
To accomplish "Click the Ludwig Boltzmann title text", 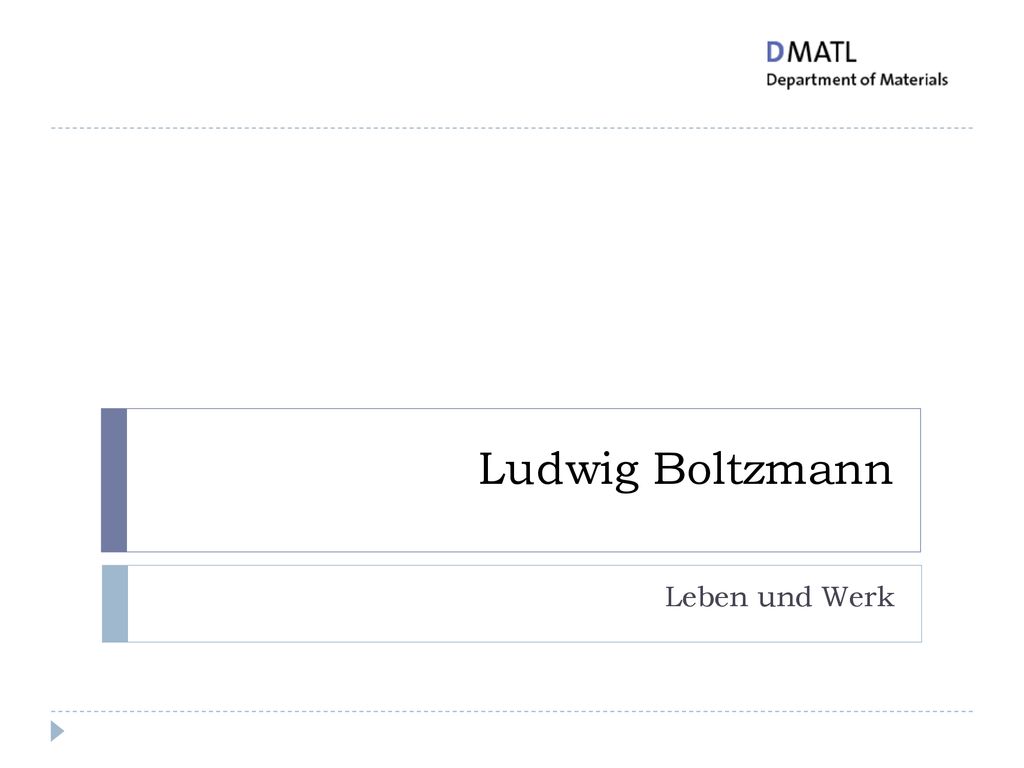I will [686, 469].
